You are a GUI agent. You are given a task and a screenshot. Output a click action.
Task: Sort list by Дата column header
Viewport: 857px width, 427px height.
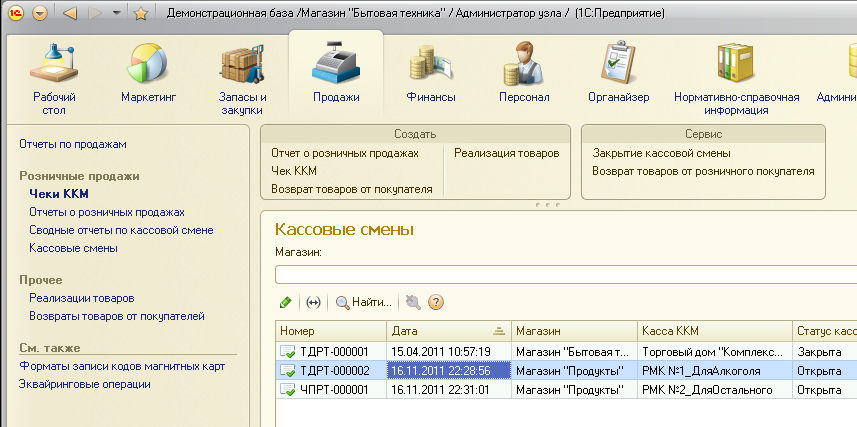(448, 330)
